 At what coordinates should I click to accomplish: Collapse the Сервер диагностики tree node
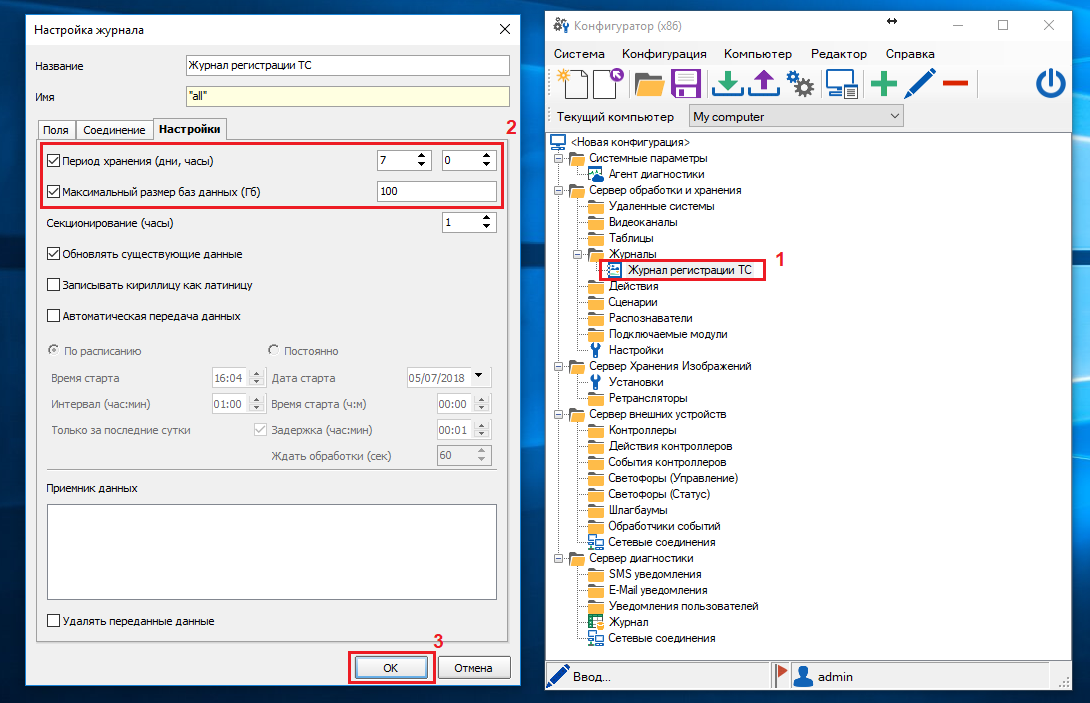point(559,558)
